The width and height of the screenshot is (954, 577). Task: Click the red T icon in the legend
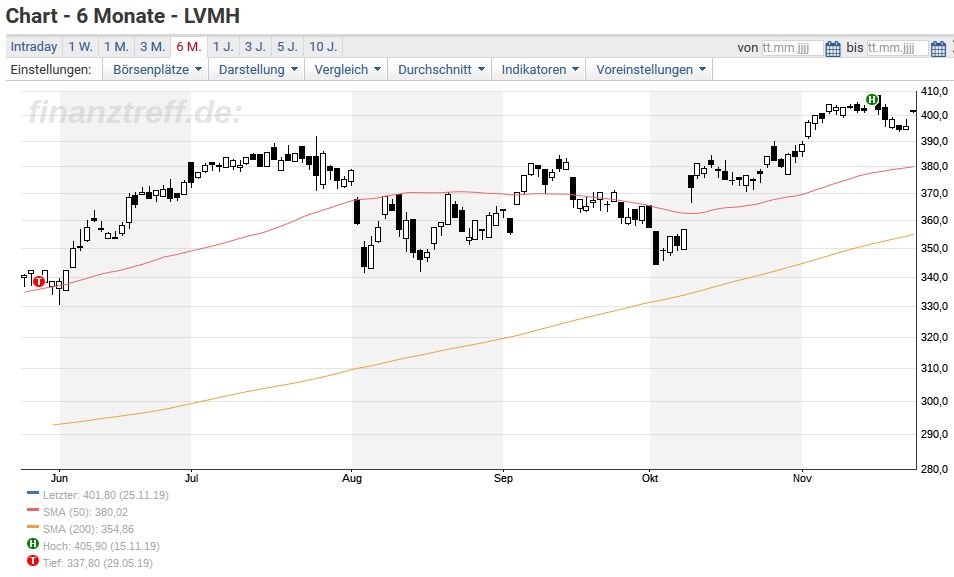tap(33, 561)
